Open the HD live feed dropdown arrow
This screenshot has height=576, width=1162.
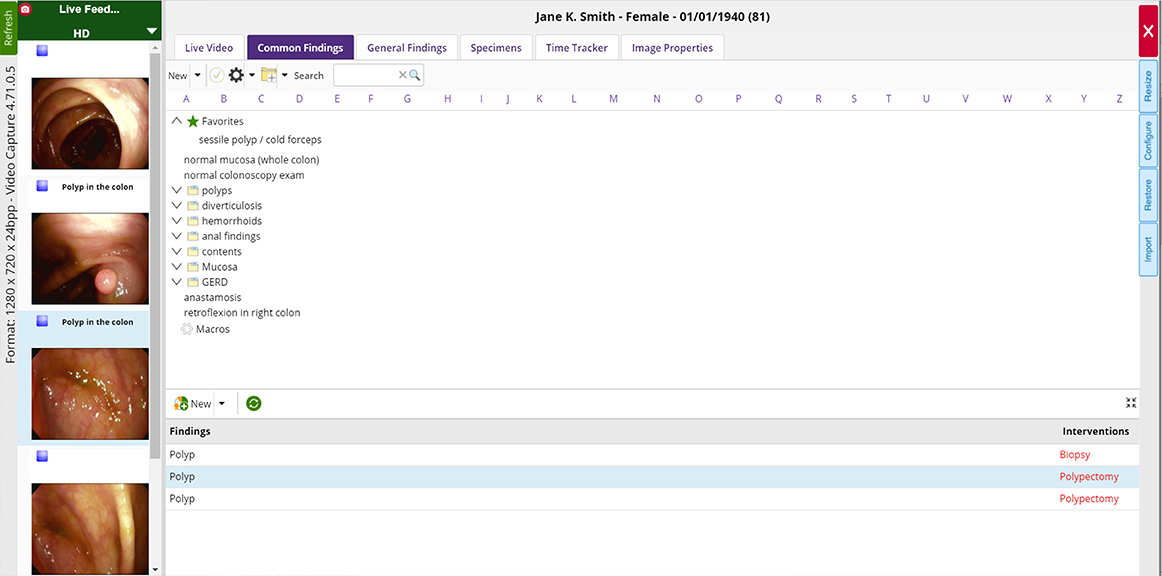(x=151, y=32)
